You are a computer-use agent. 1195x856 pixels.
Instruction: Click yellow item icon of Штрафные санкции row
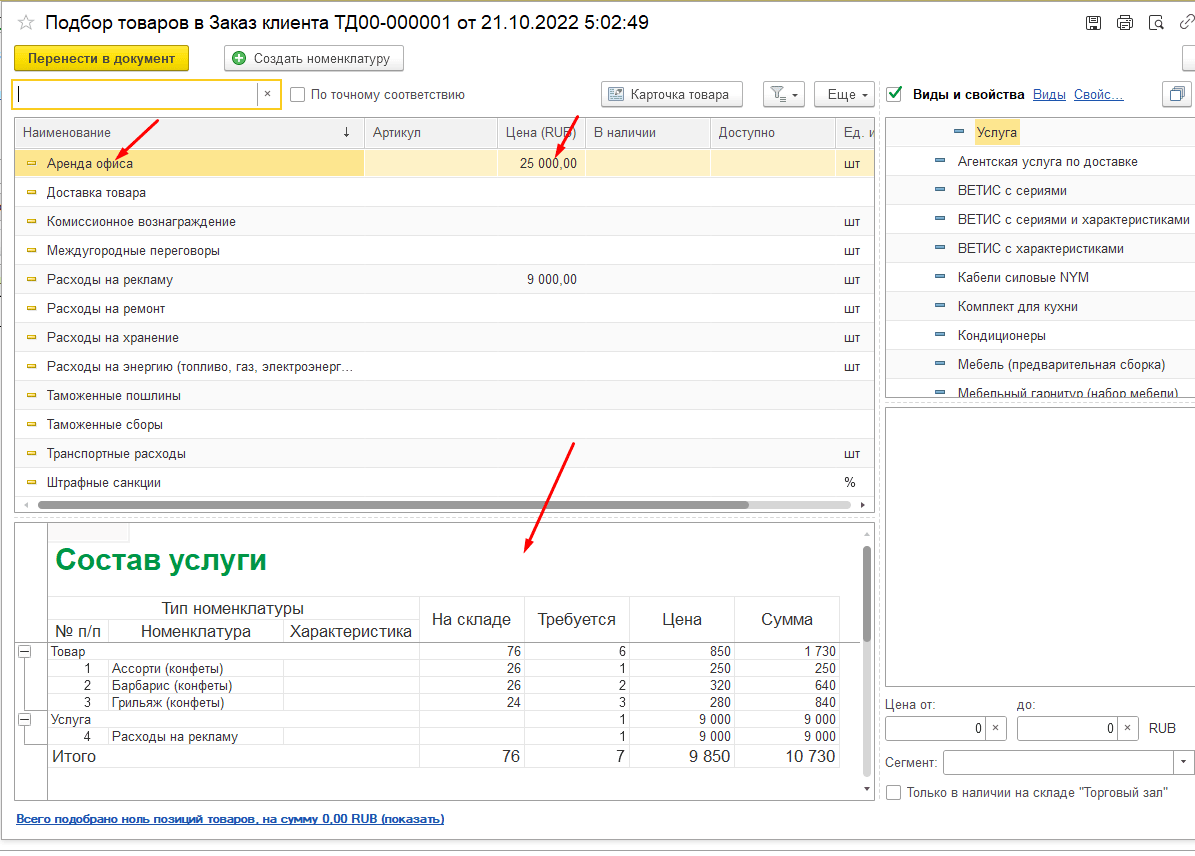click(31, 482)
